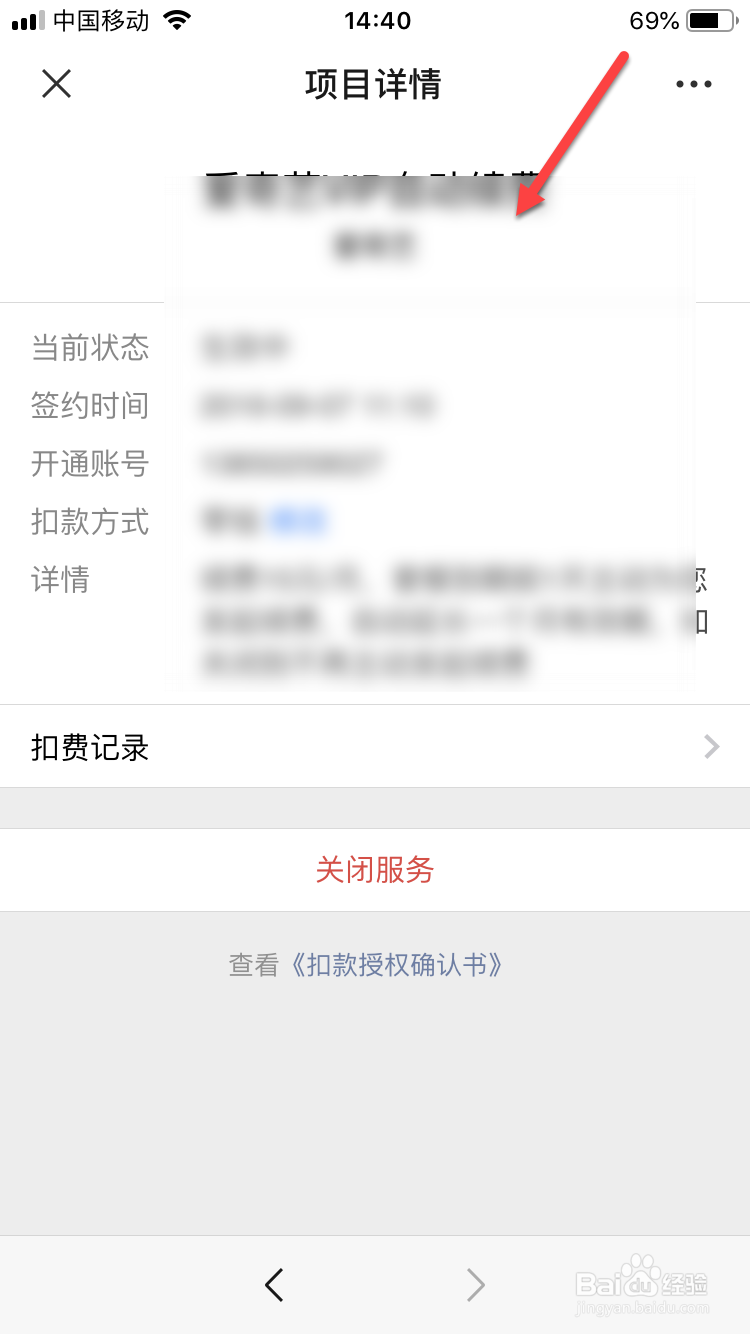Tap the 扣款方式 label

point(90,521)
